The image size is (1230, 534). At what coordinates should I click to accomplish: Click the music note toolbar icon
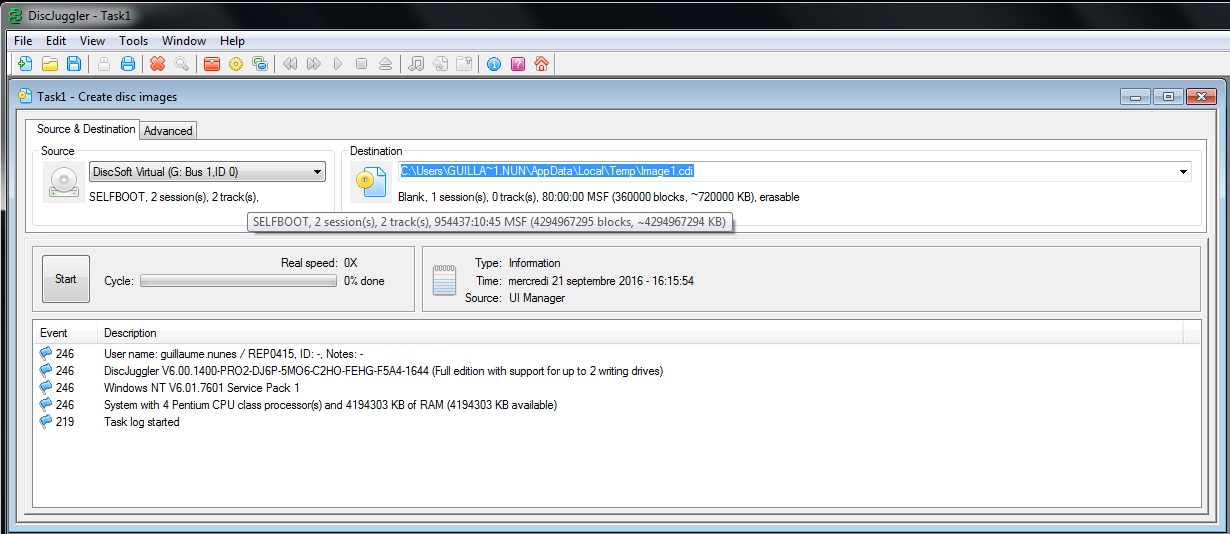[416, 64]
